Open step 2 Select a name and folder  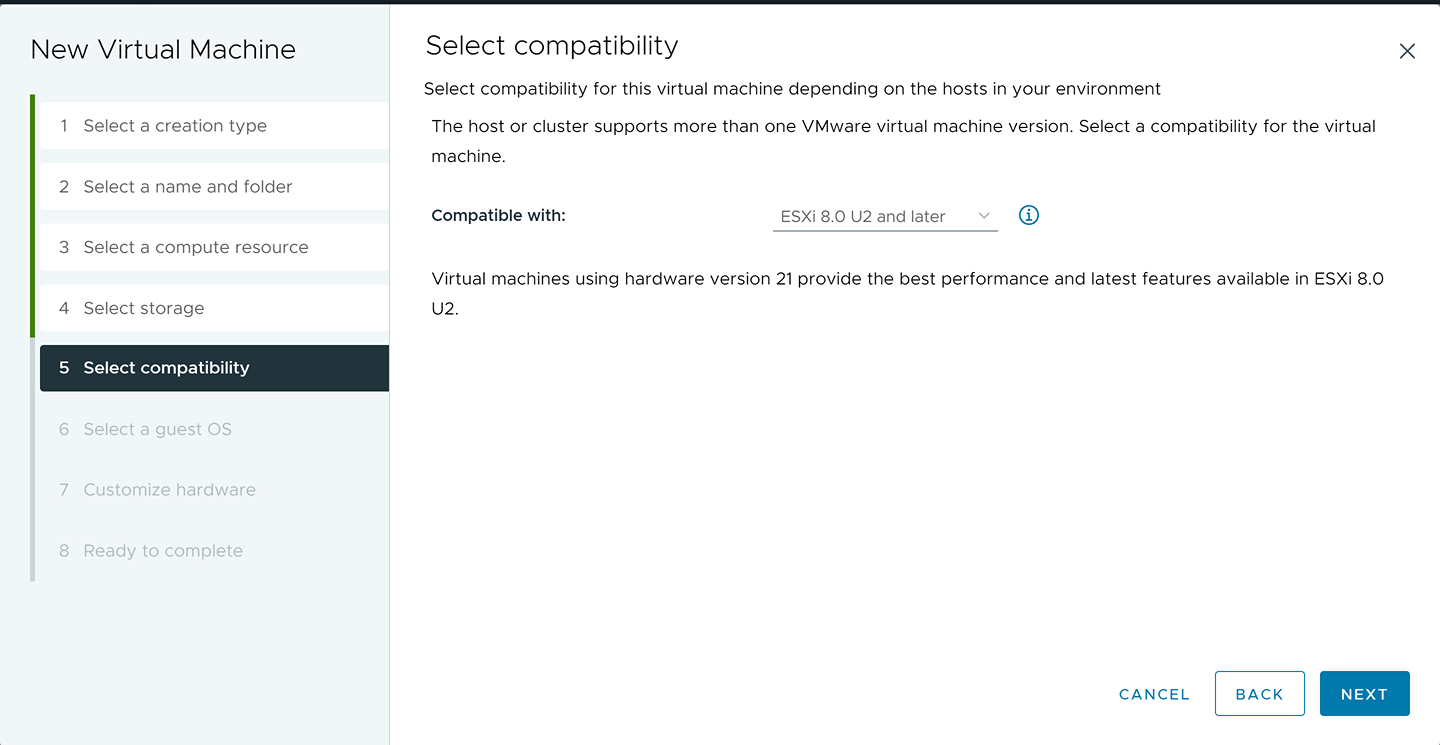pyautogui.click(x=187, y=186)
